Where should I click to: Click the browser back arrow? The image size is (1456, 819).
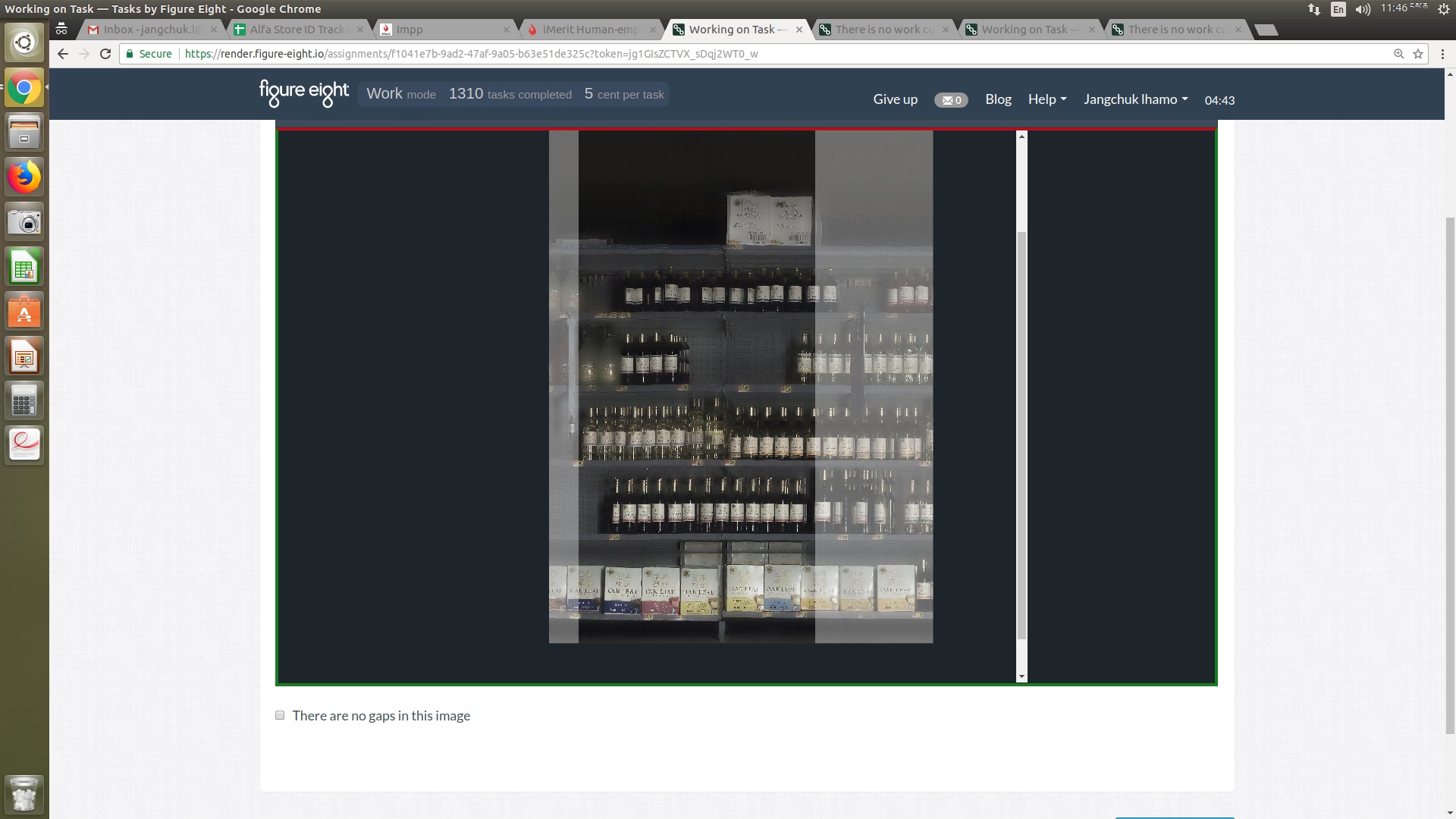coord(63,54)
